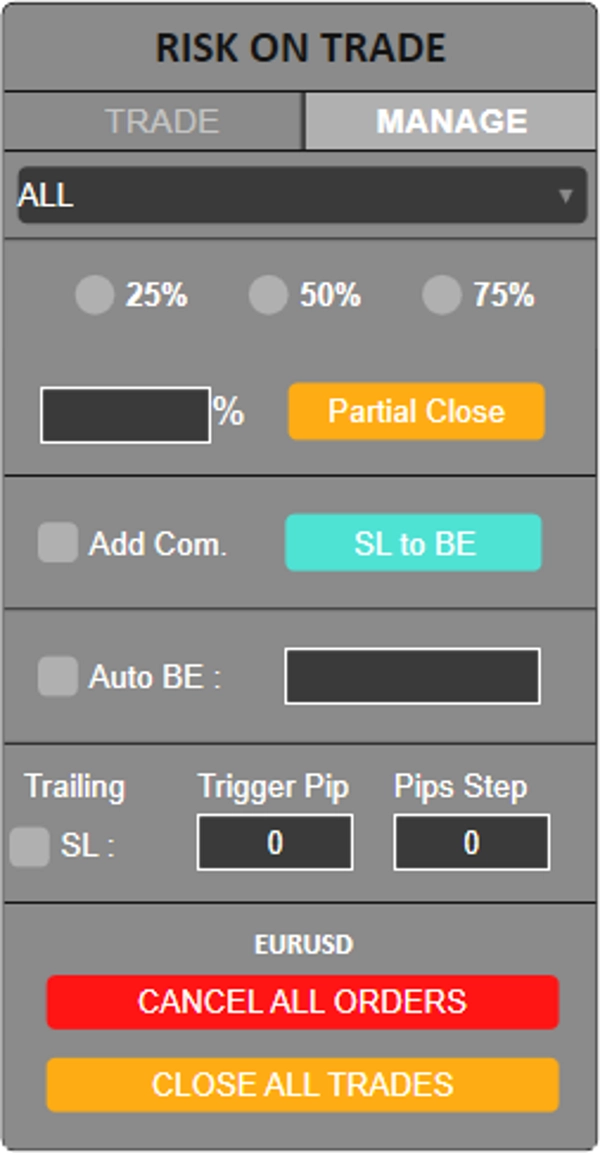This screenshot has width=600, height=1153.
Task: Enable the Add Com. checkbox
Action: pos(58,543)
